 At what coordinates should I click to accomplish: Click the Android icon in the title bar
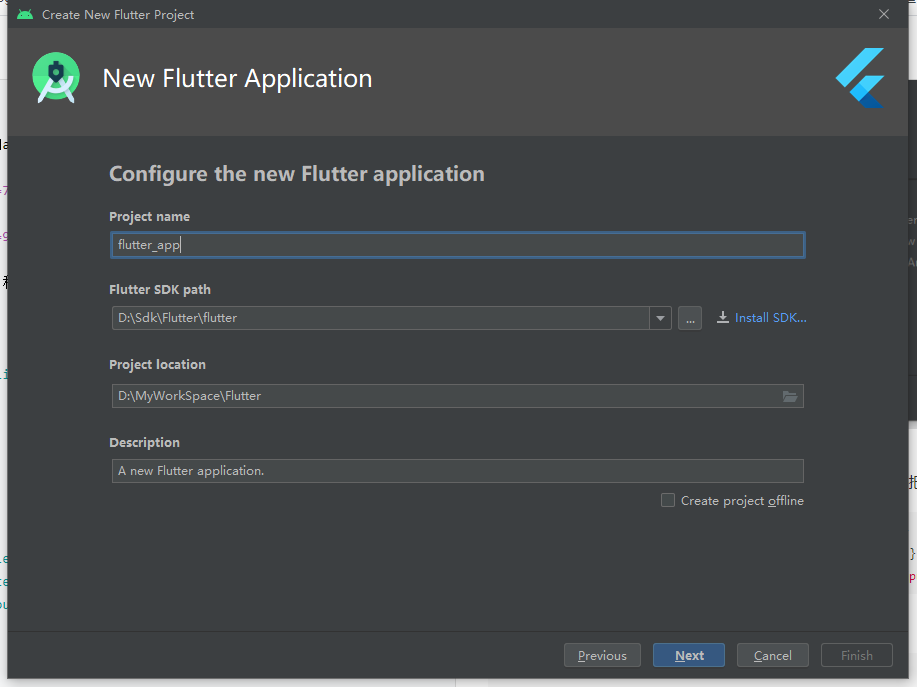pyautogui.click(x=25, y=15)
